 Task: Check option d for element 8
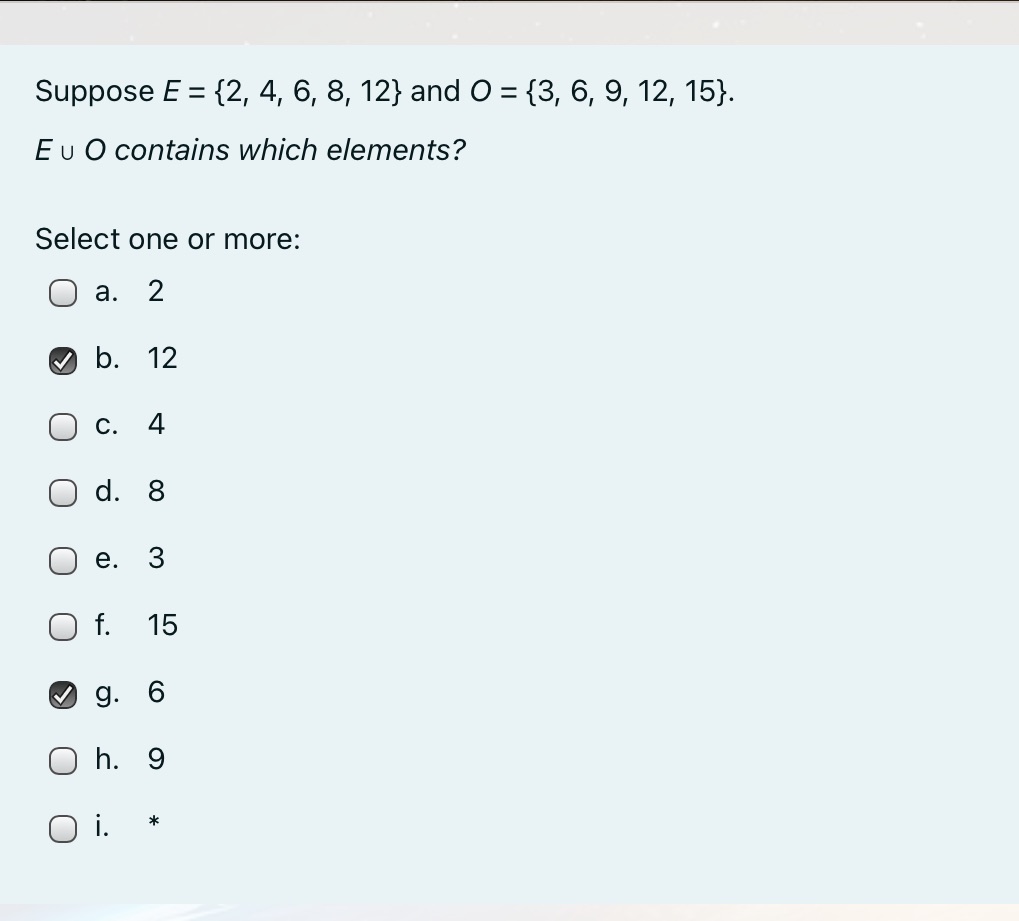click(x=63, y=493)
